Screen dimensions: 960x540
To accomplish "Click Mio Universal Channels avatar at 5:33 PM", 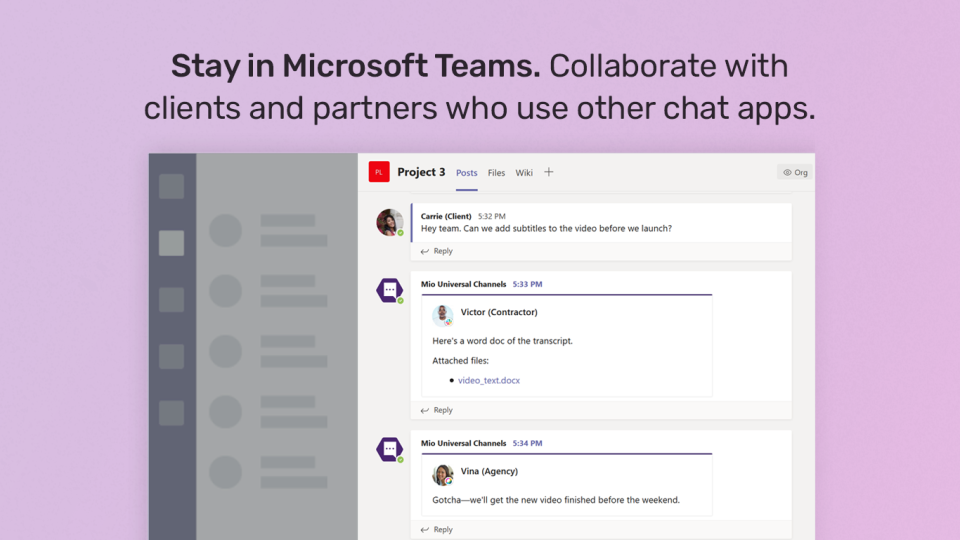I will (390, 290).
